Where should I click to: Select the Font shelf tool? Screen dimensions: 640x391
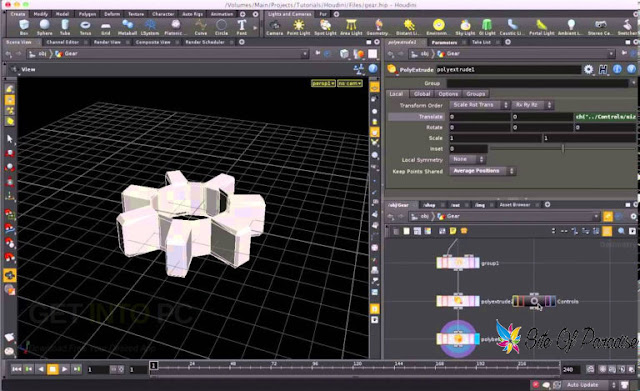pos(242,27)
